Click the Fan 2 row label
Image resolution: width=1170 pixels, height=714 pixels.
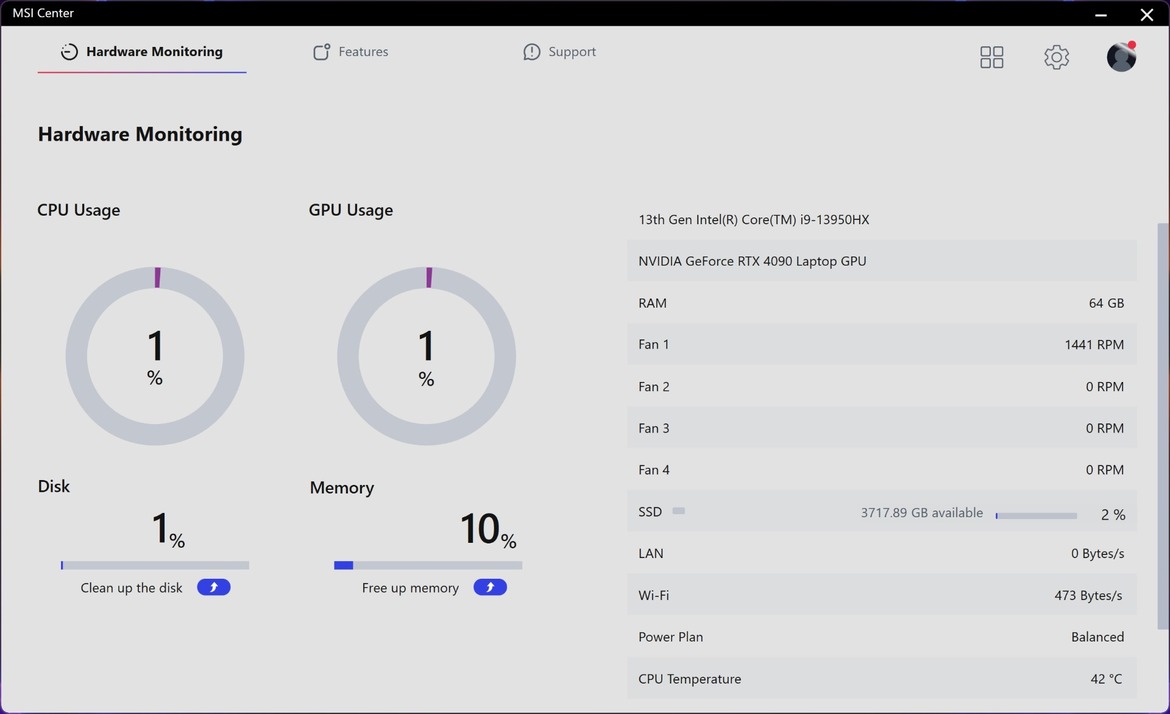tap(654, 386)
